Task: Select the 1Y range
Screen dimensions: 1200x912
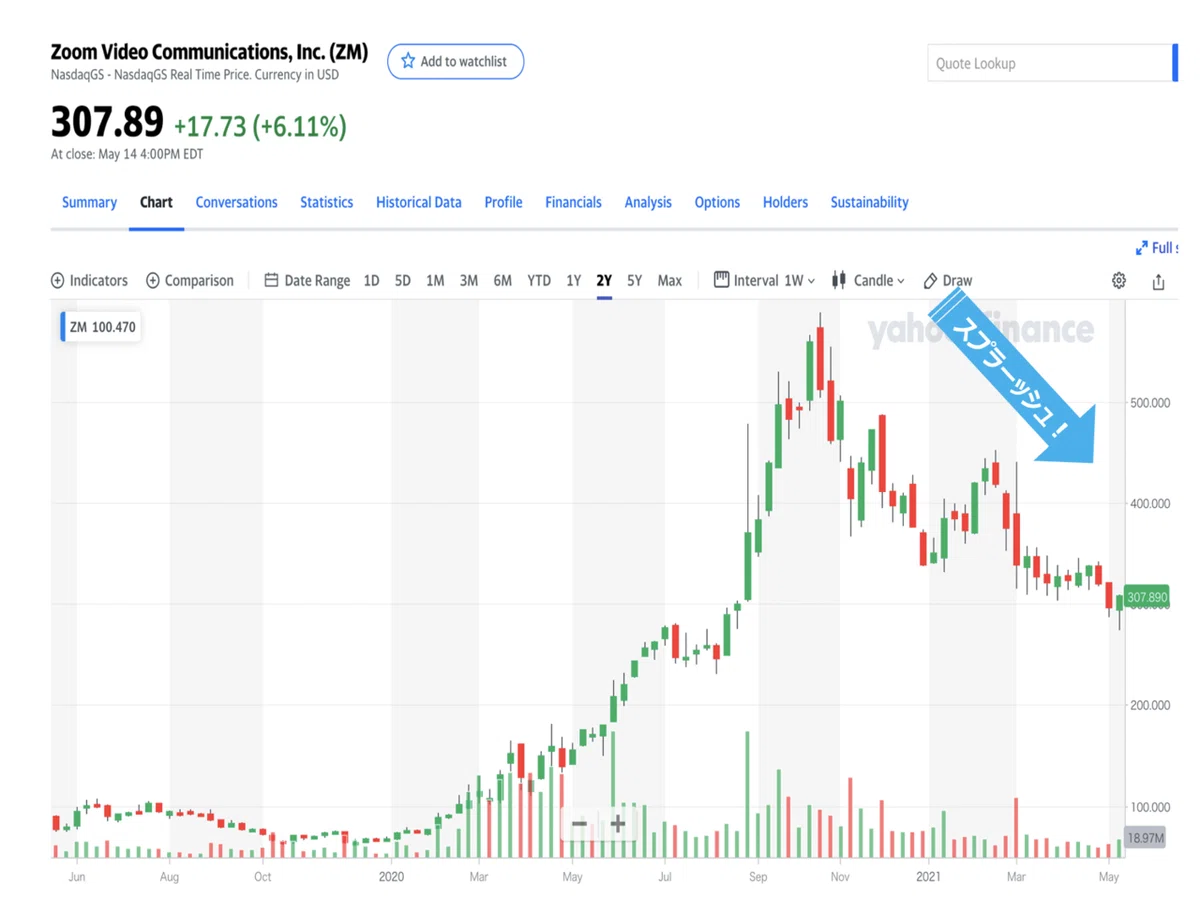Action: click(x=573, y=281)
